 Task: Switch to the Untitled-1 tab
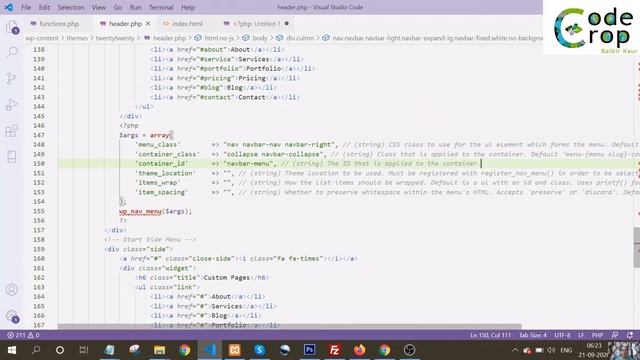(x=256, y=24)
